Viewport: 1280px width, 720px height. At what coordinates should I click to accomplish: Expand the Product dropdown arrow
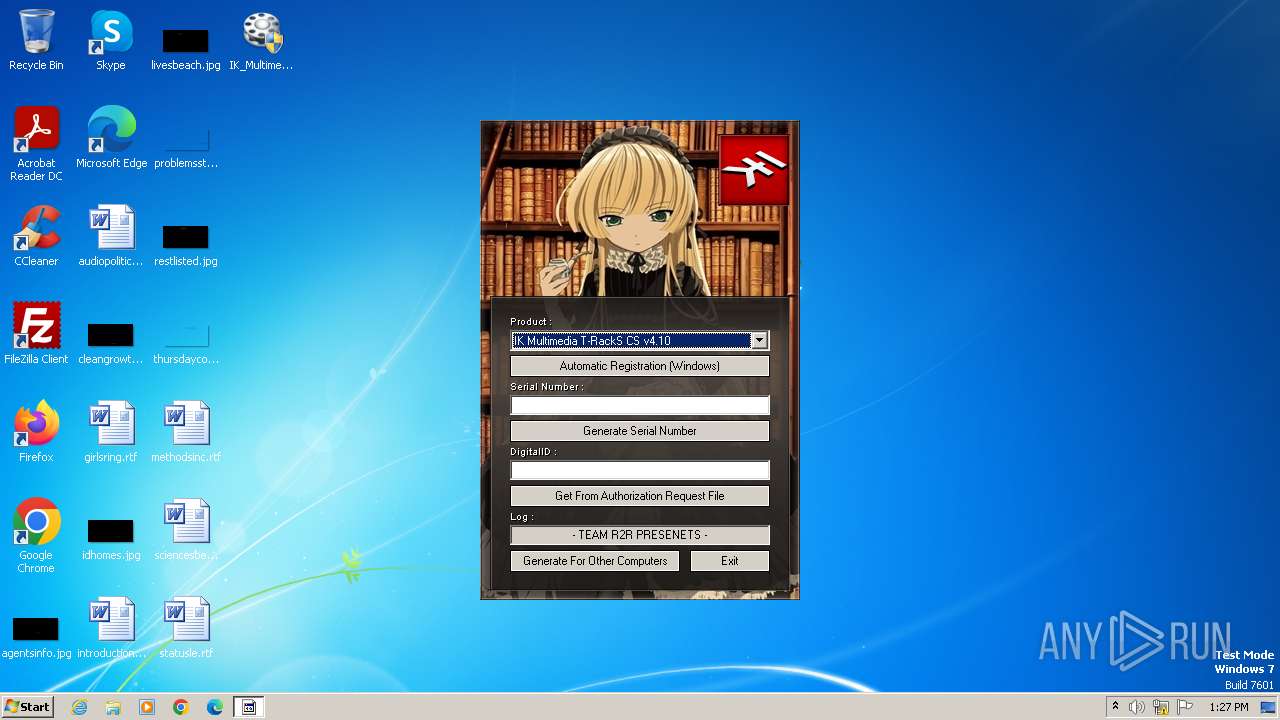[760, 341]
